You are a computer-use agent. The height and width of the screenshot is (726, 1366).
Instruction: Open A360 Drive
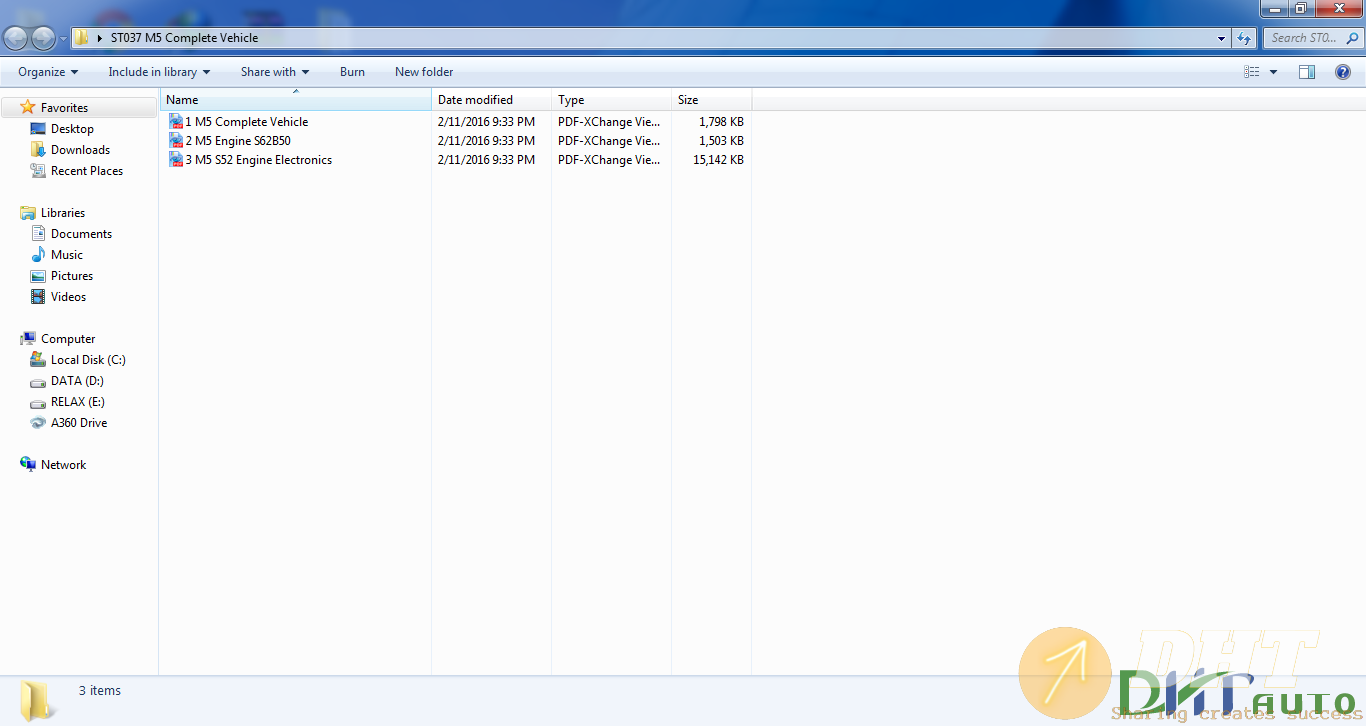point(79,423)
